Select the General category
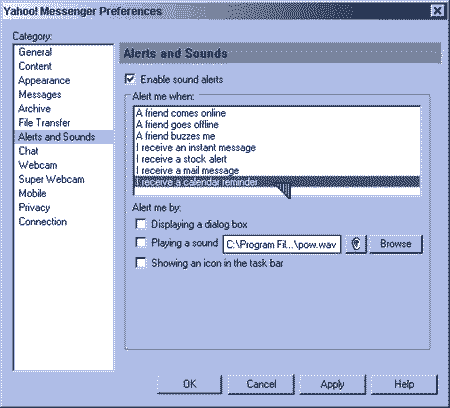This screenshot has width=450, height=408. [x=35, y=52]
